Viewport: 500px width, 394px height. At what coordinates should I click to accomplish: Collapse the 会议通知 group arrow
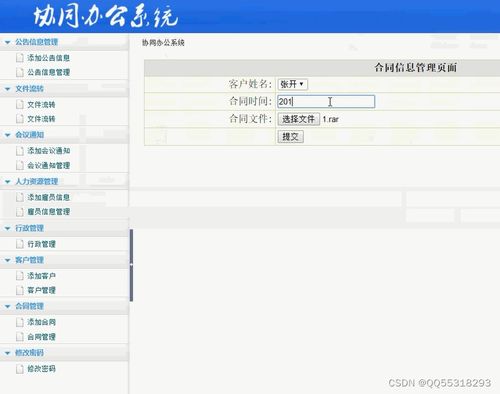click(7, 135)
